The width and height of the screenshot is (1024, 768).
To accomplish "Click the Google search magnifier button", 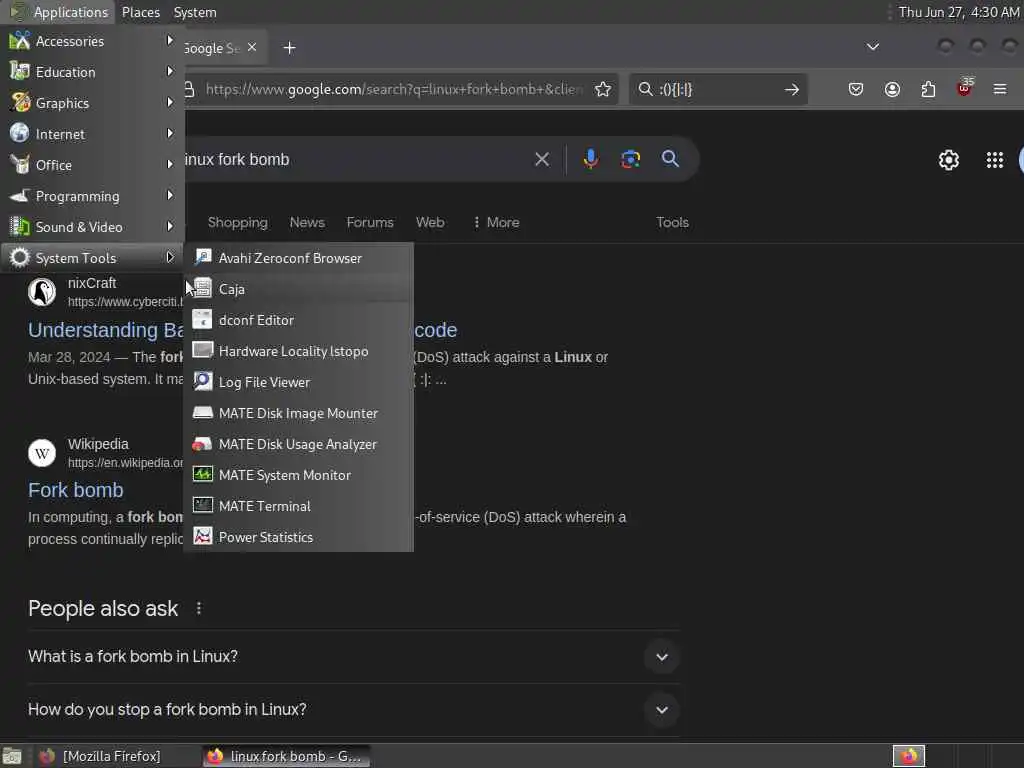I will (x=670, y=159).
